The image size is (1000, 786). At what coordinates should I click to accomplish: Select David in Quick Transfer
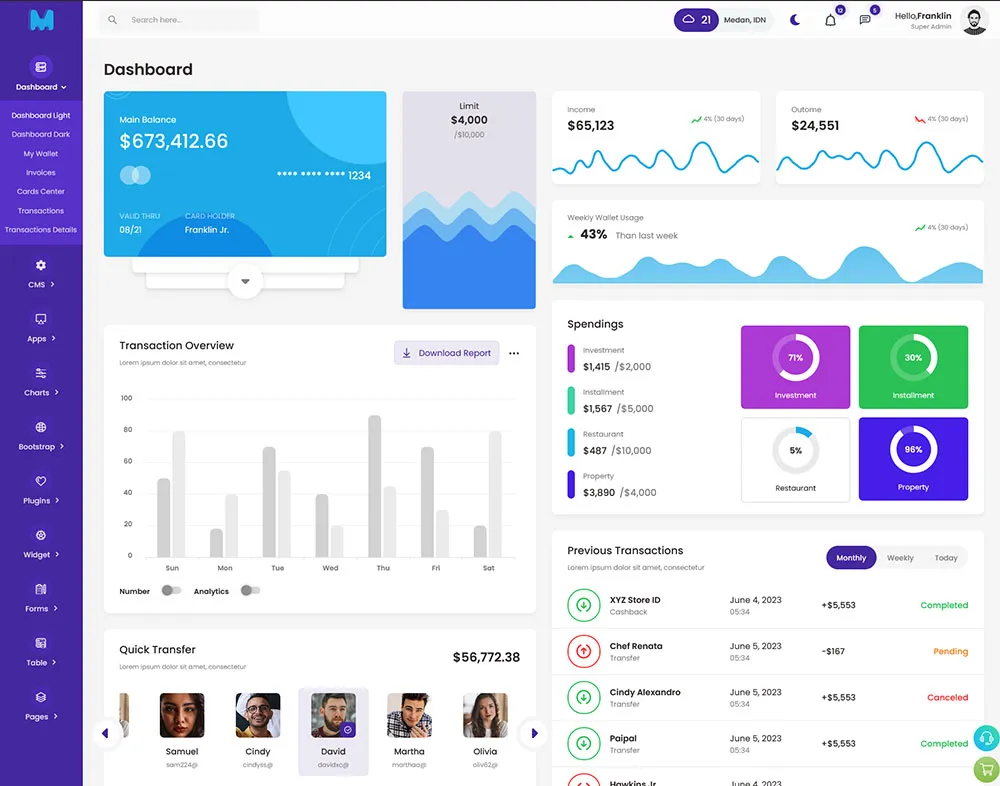(334, 731)
